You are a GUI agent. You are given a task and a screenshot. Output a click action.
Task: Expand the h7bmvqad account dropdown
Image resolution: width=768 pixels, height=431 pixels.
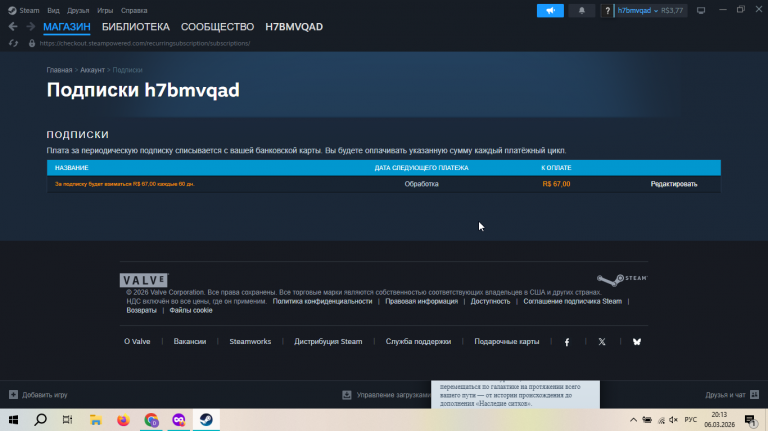coord(638,10)
